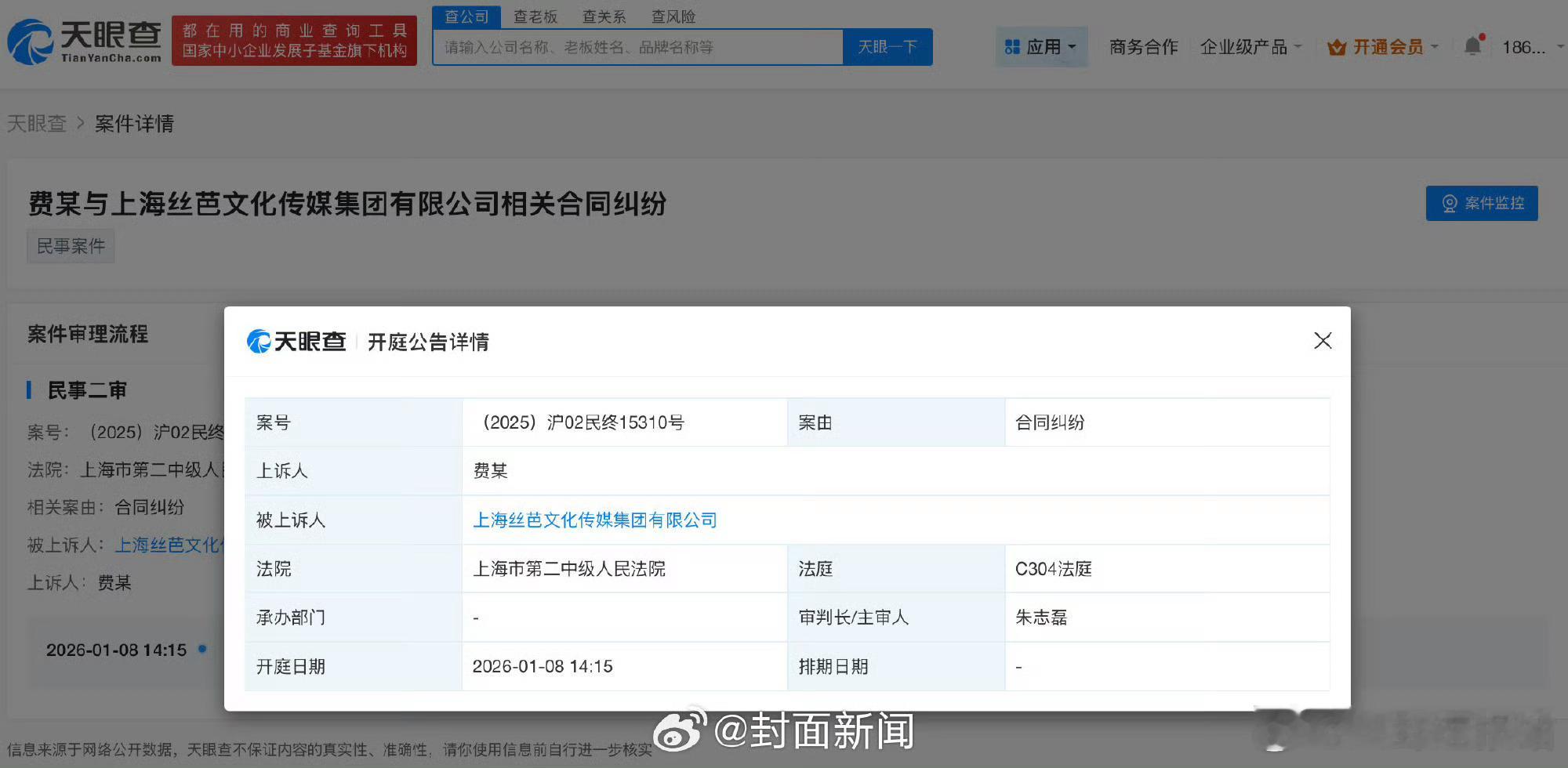Open 上海丝芭文化传媒集团有限公司 link in dialog
The image size is (1568, 768).
595,520
